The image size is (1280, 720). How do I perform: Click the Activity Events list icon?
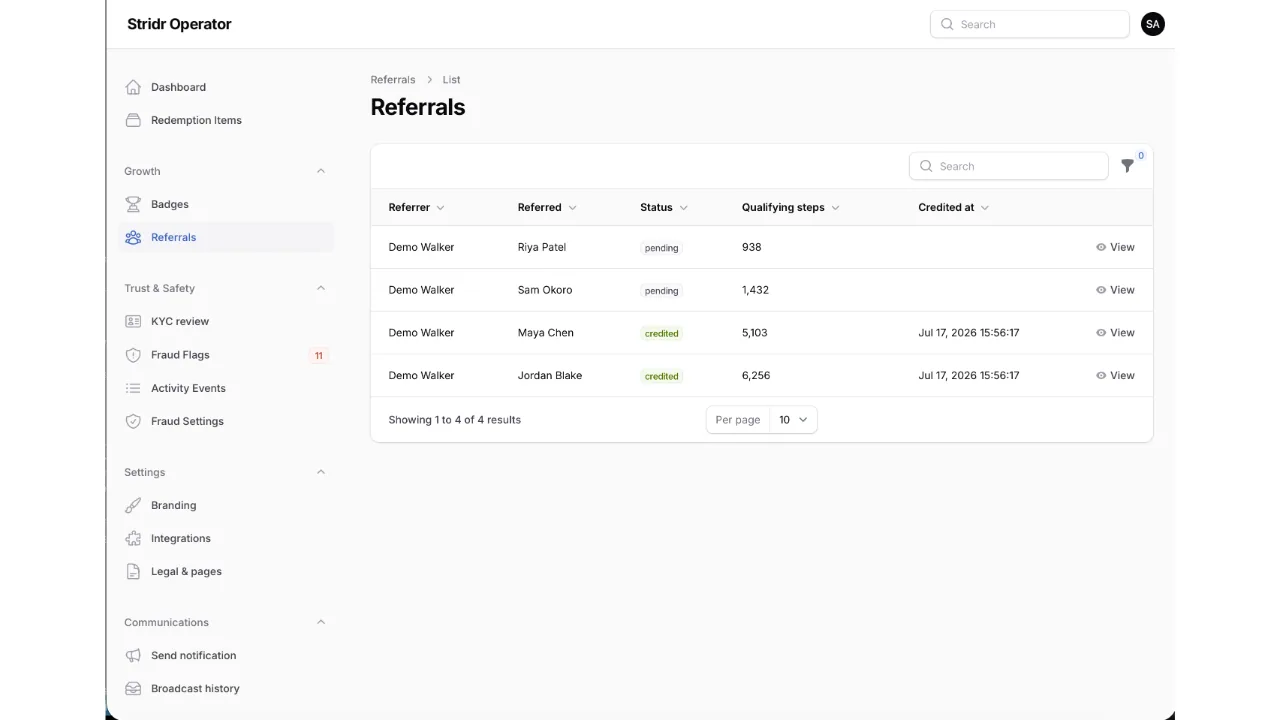[x=133, y=388]
